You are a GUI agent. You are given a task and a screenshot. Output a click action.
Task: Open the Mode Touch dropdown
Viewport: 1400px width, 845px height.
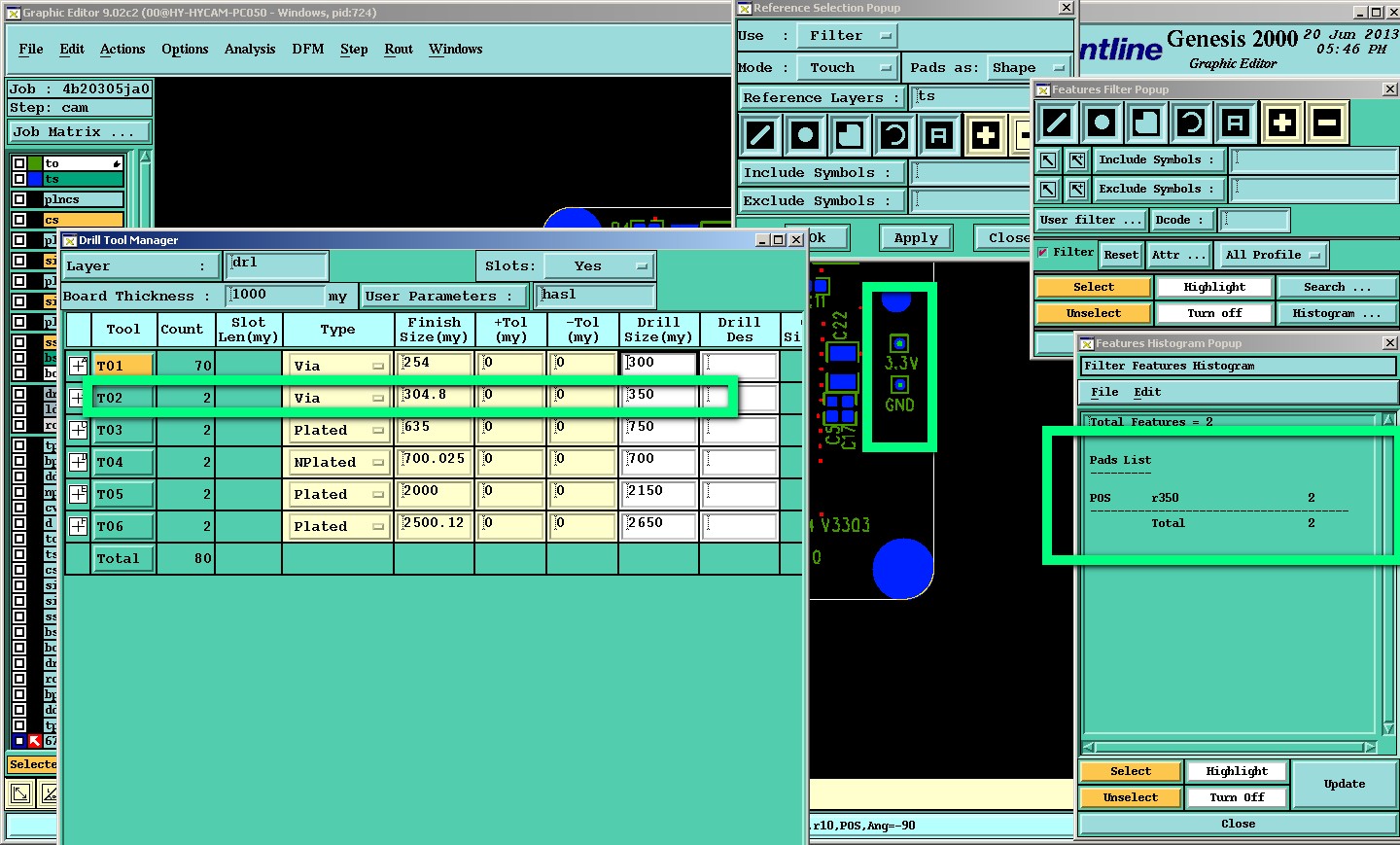click(848, 68)
